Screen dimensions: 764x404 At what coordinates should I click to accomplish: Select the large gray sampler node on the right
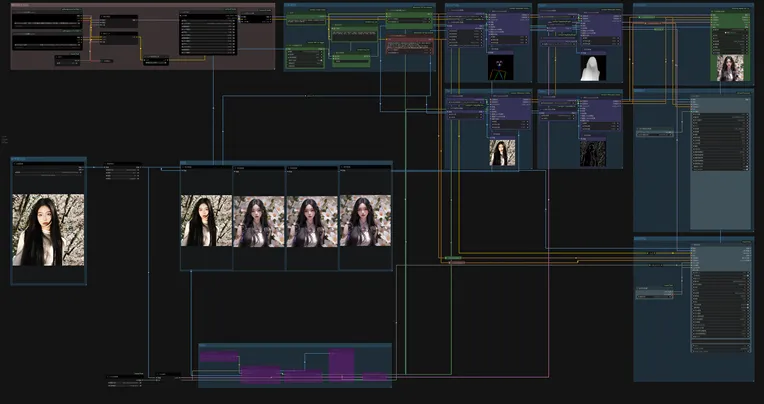pyautogui.click(x=720, y=160)
